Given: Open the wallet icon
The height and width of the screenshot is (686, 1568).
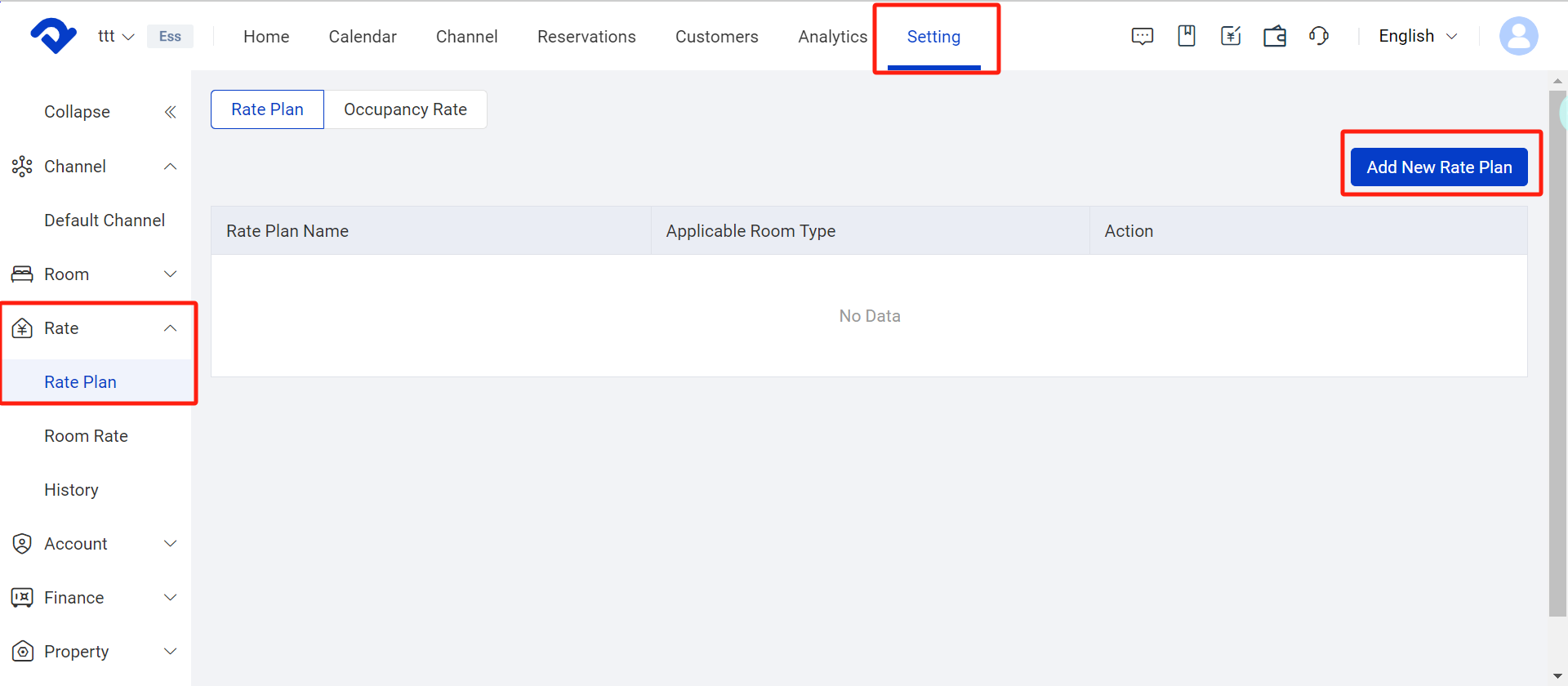Looking at the screenshot, I should tap(1274, 36).
